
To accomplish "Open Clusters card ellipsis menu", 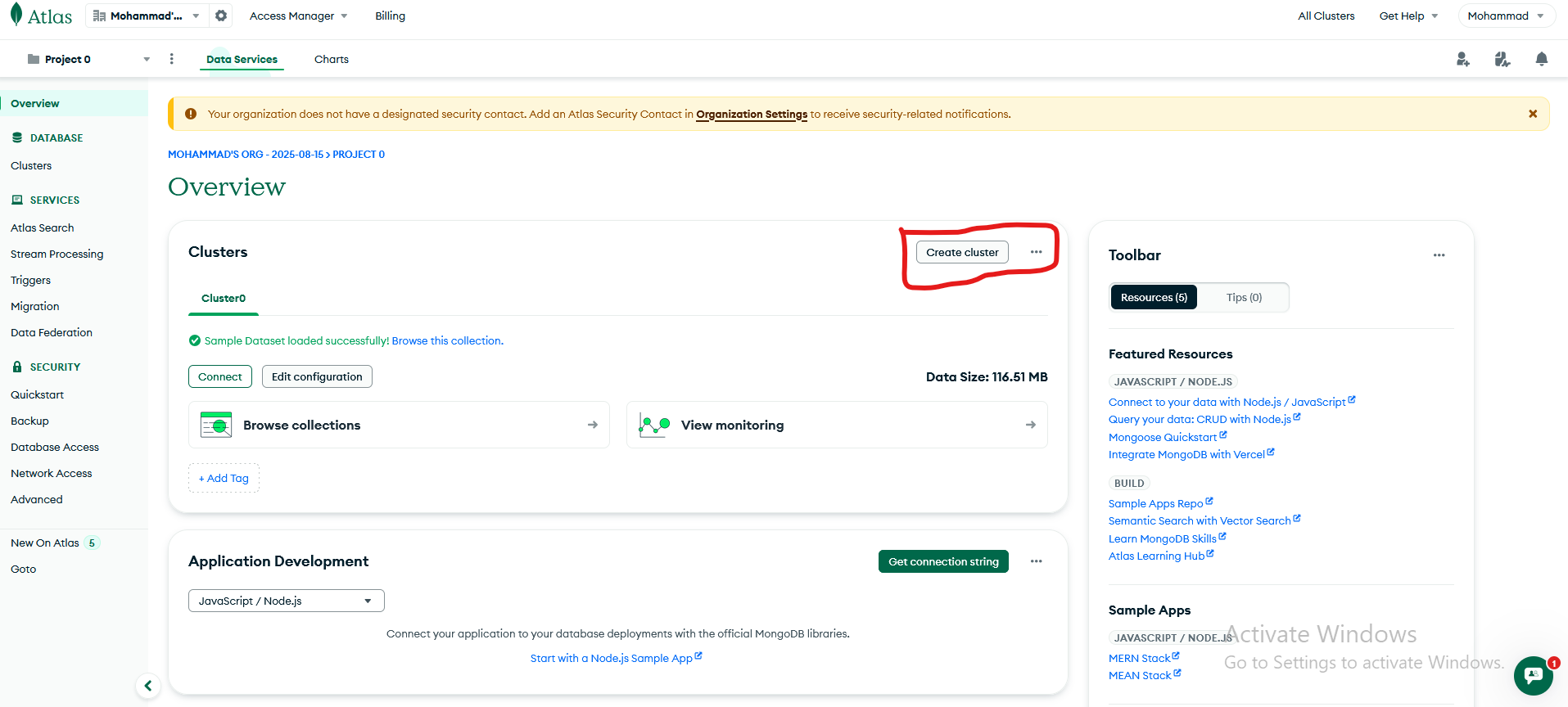I will tap(1037, 252).
